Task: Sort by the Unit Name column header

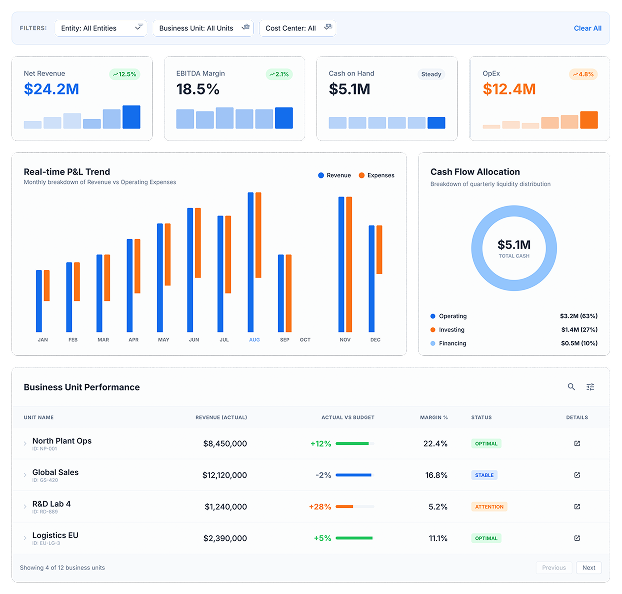Action: click(38, 417)
